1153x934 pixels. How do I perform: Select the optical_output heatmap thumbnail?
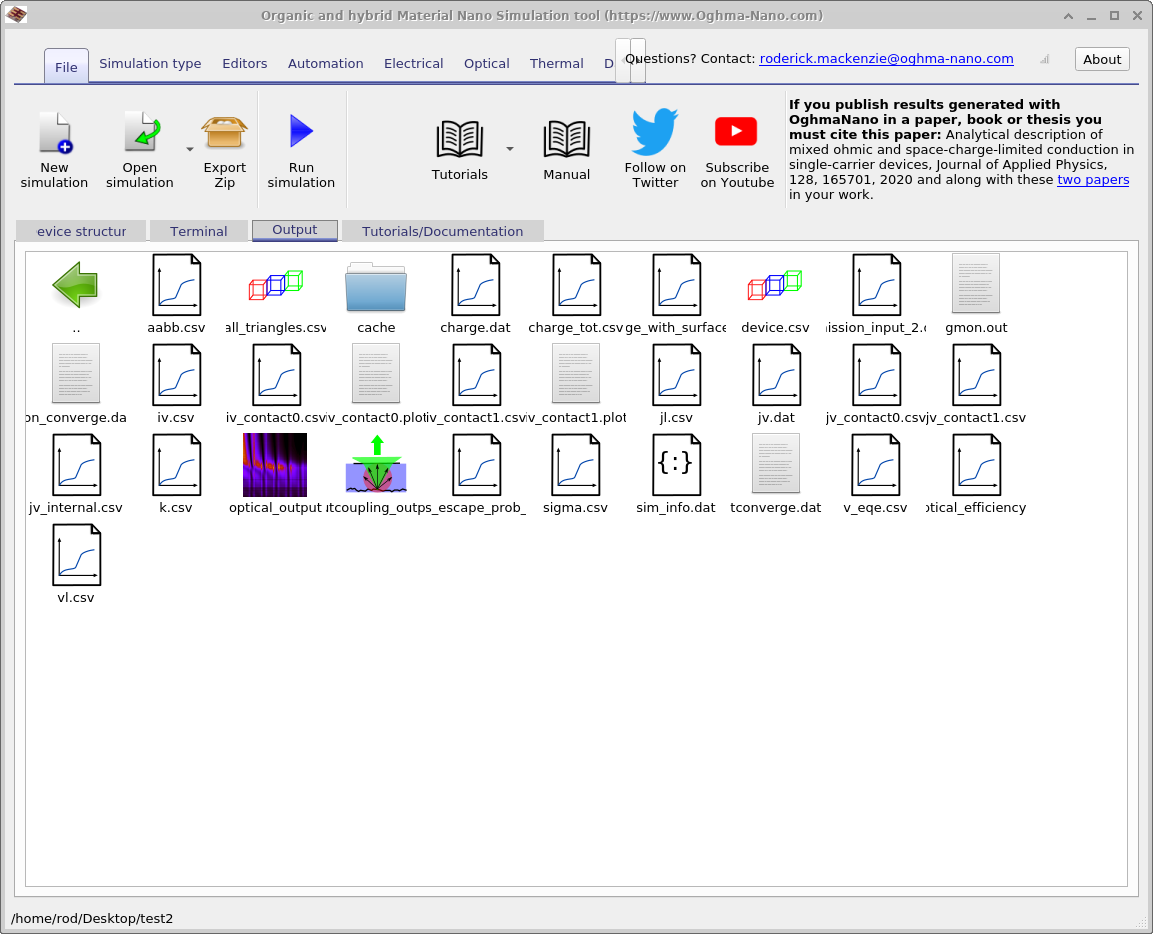275,465
